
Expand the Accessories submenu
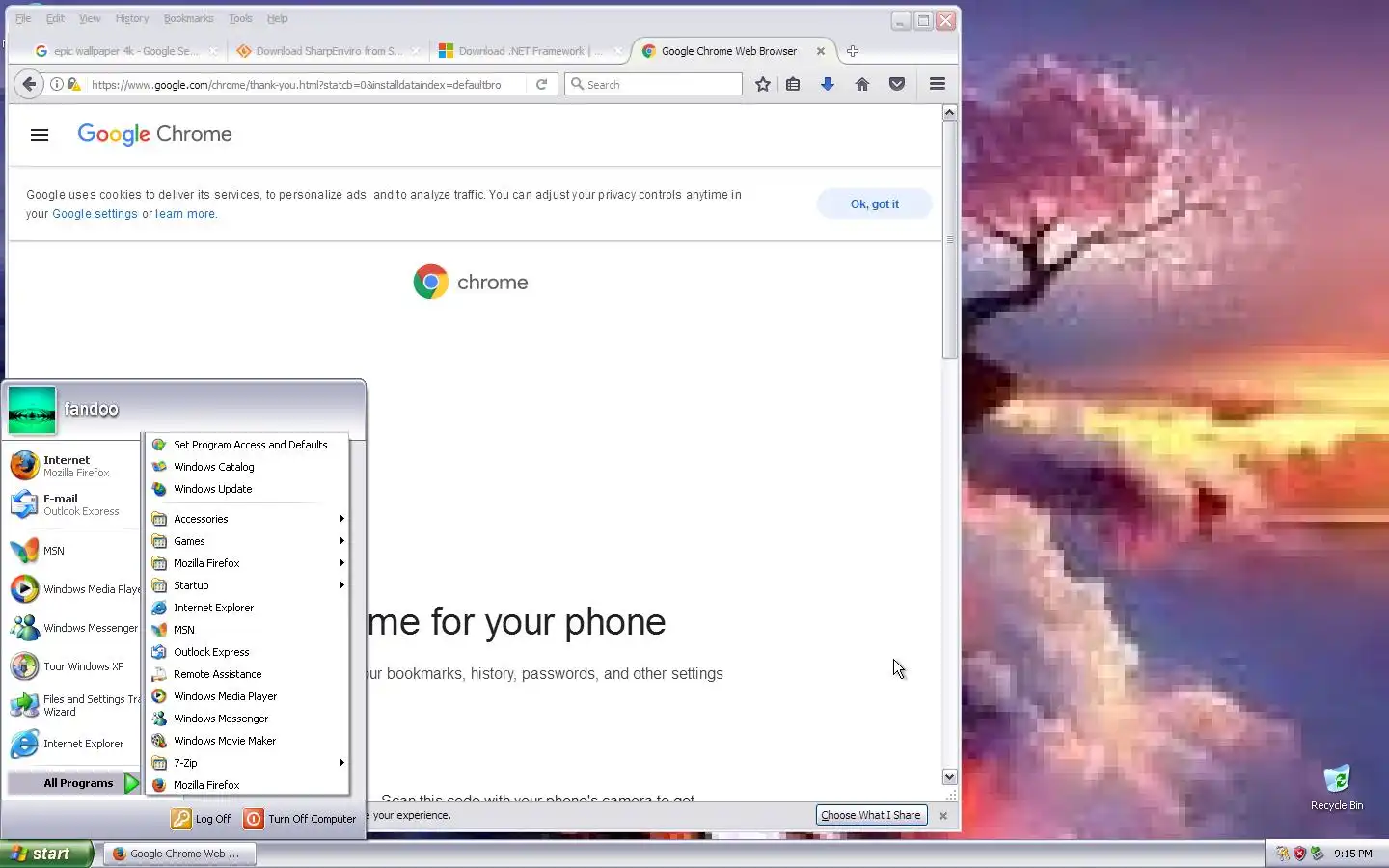(247, 519)
